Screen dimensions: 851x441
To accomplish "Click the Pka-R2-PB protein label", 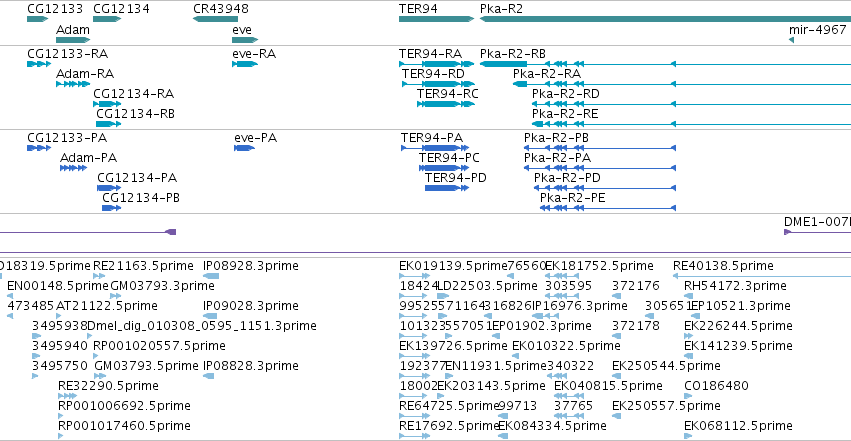I will pos(556,138).
